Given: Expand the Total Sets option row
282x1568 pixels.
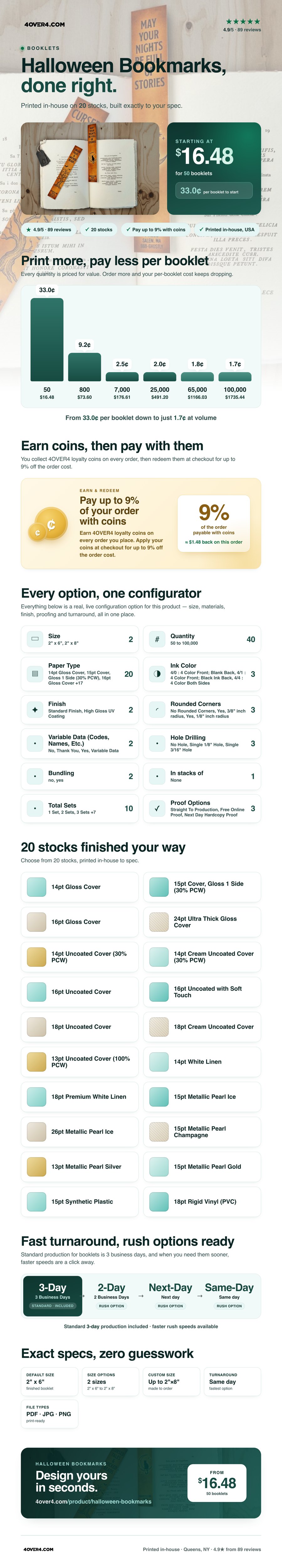Looking at the screenshot, I should pyautogui.click(x=80, y=808).
